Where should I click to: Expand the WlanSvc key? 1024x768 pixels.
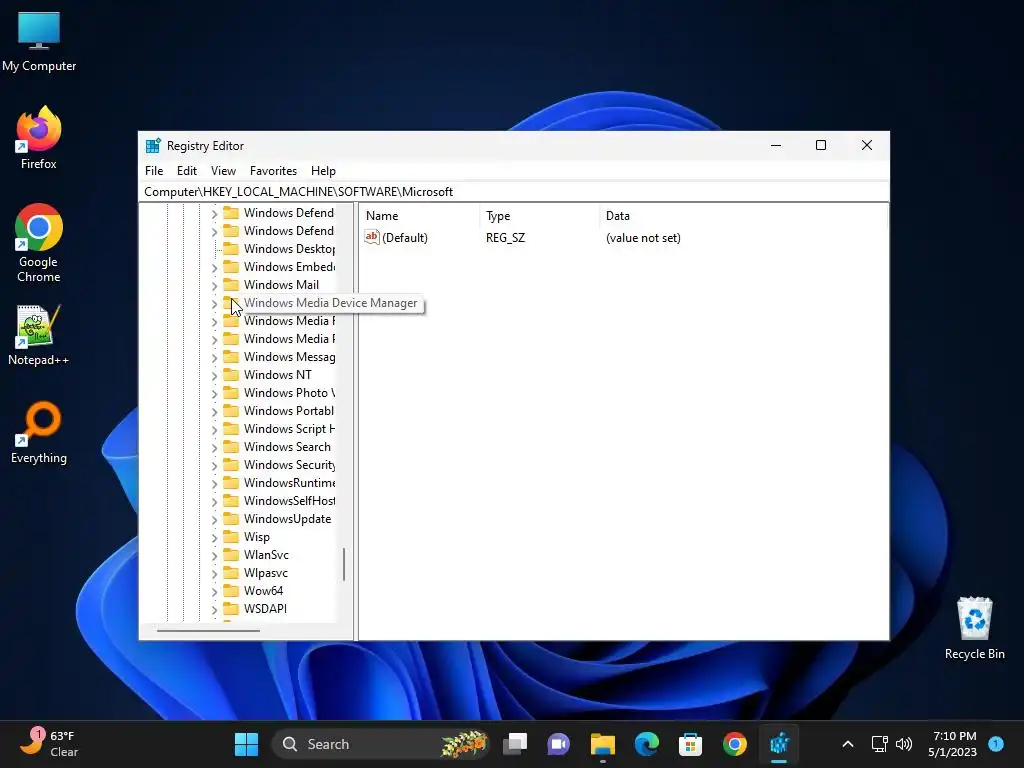pos(214,555)
